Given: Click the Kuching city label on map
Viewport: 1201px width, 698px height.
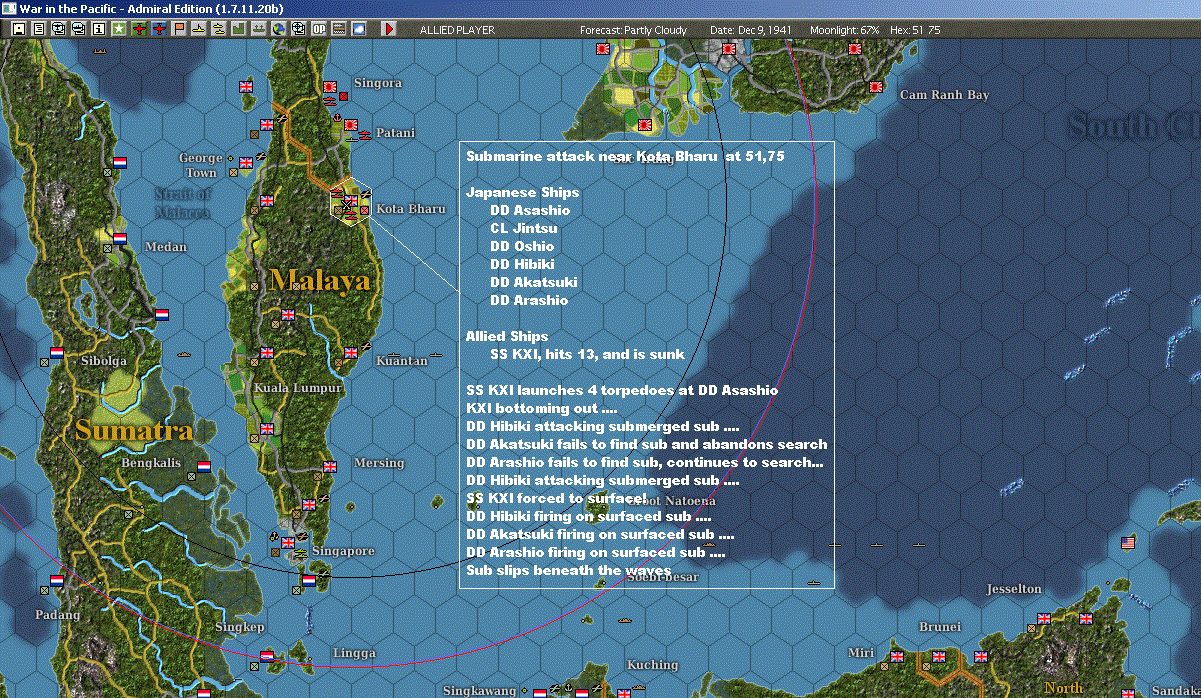Looking at the screenshot, I should 652,664.
